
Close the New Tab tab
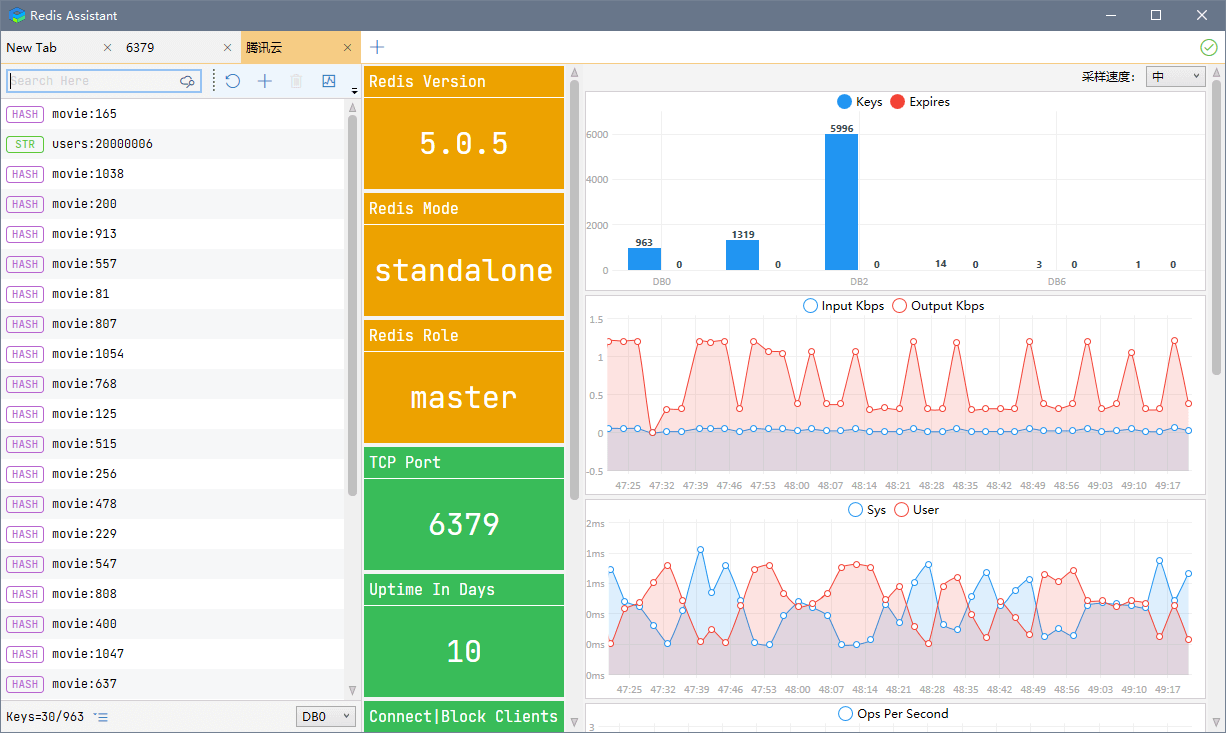(108, 48)
